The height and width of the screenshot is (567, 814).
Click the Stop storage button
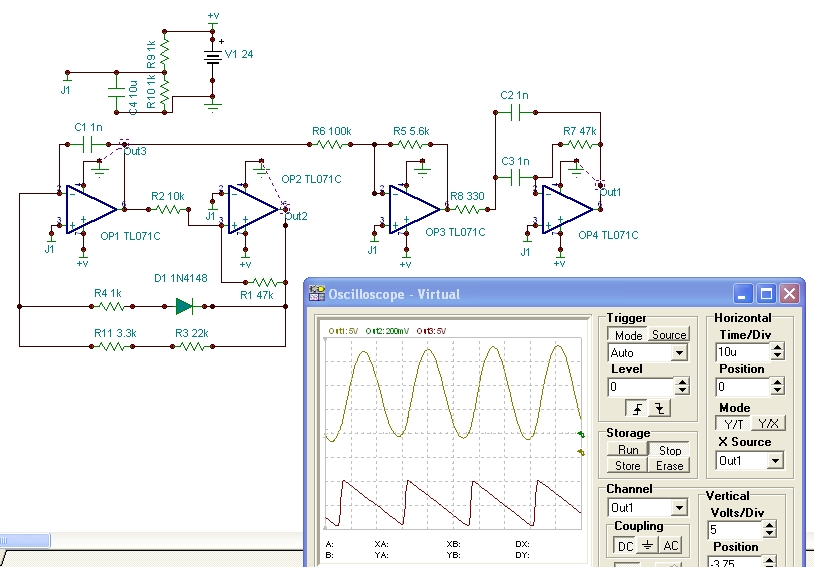670,450
